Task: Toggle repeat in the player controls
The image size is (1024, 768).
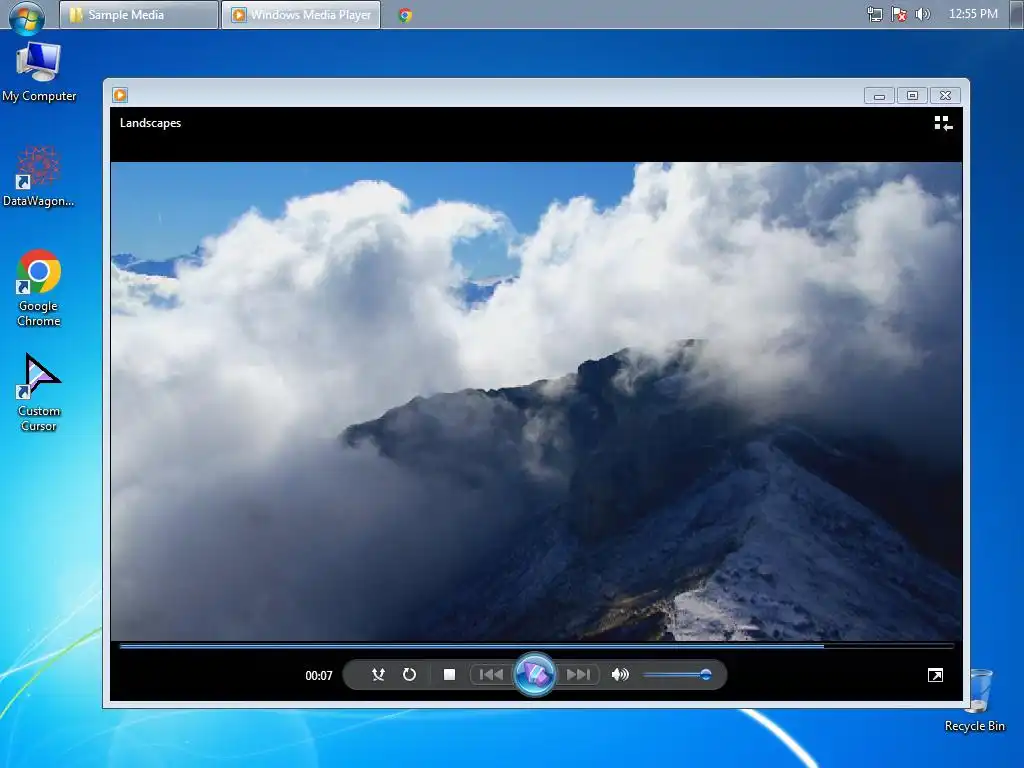Action: (409, 675)
